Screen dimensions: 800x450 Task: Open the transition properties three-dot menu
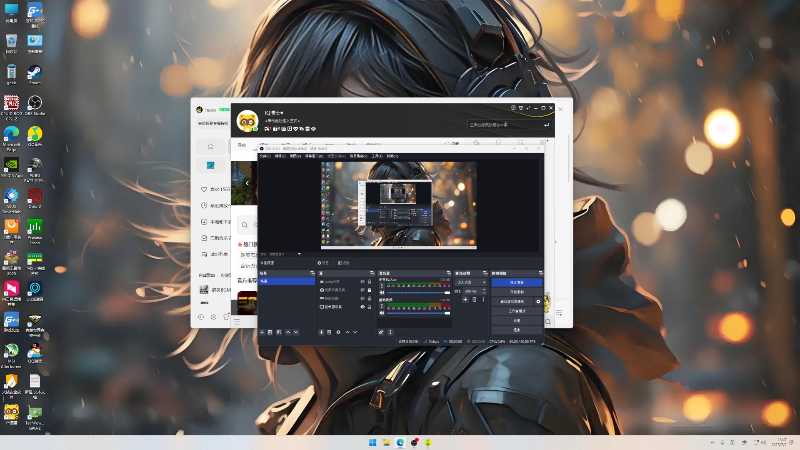click(484, 299)
